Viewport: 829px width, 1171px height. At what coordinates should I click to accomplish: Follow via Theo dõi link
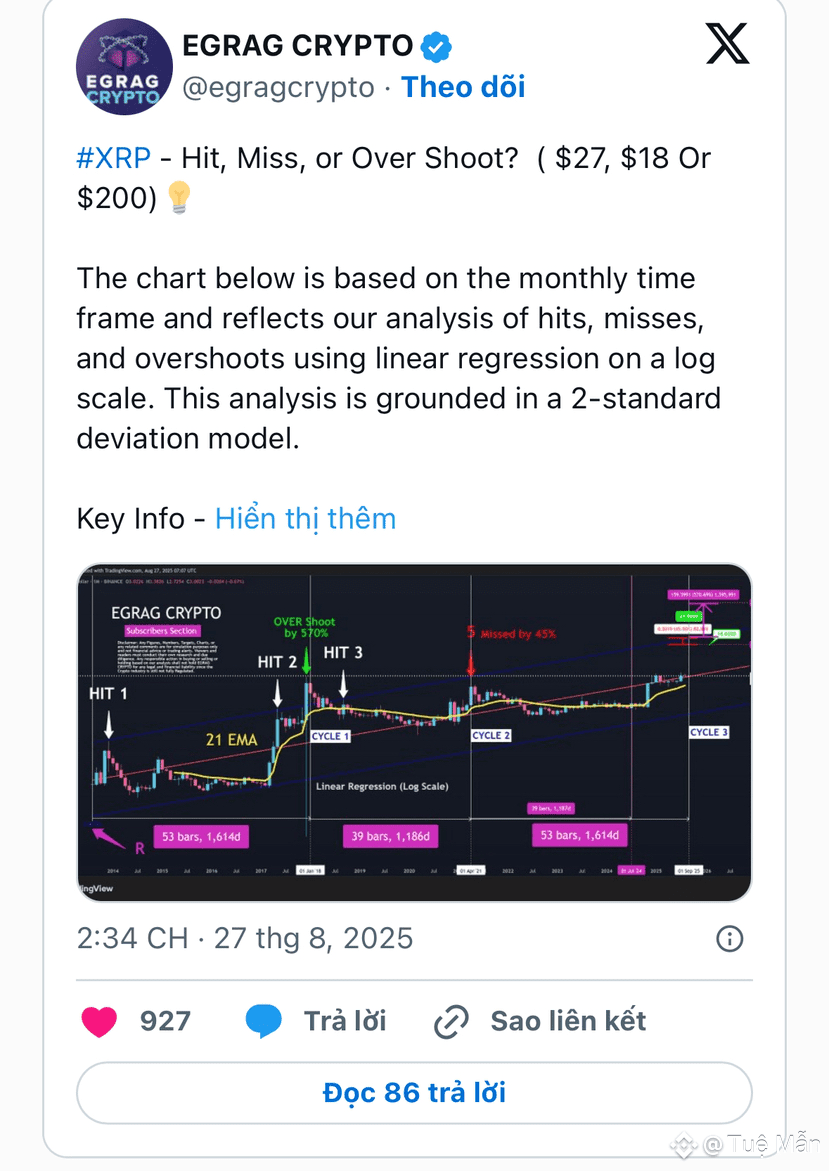pyautogui.click(x=463, y=87)
